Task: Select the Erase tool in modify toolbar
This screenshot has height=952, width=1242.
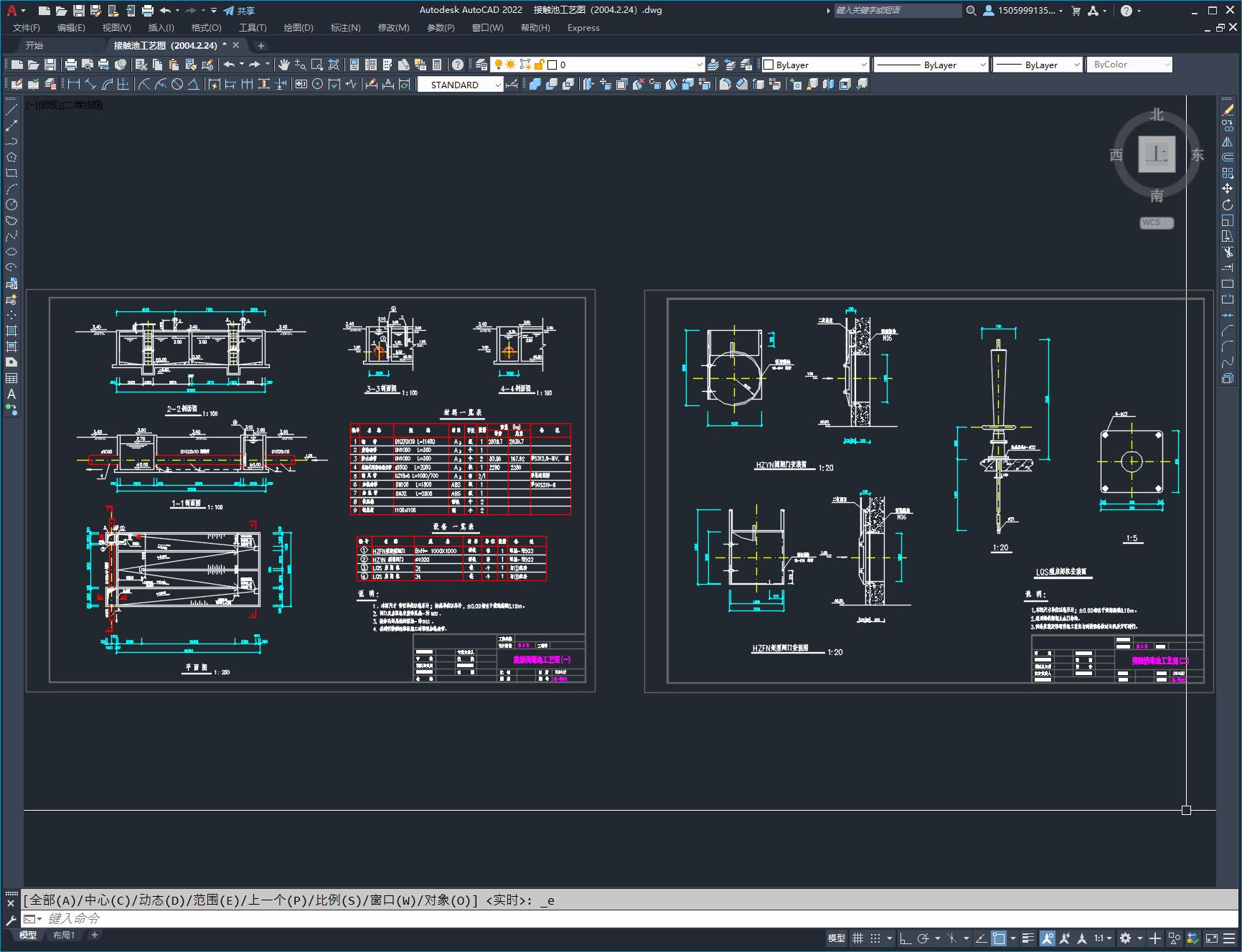Action: point(1228,110)
